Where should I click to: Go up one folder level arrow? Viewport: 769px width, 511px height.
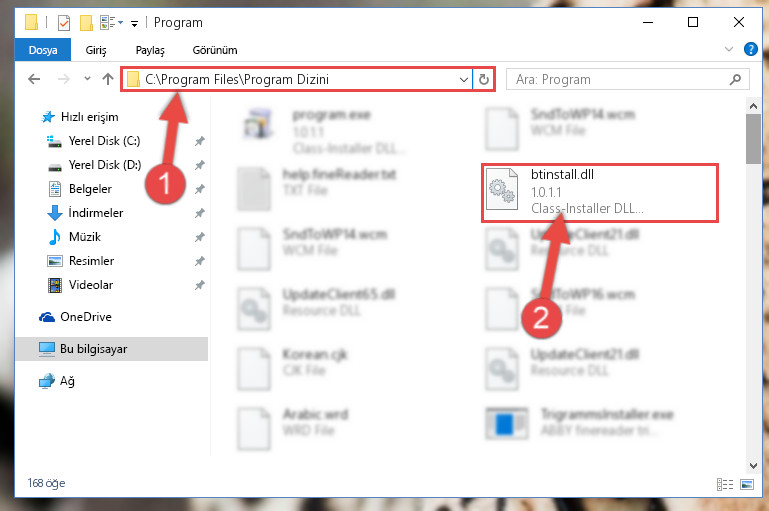(x=108, y=79)
